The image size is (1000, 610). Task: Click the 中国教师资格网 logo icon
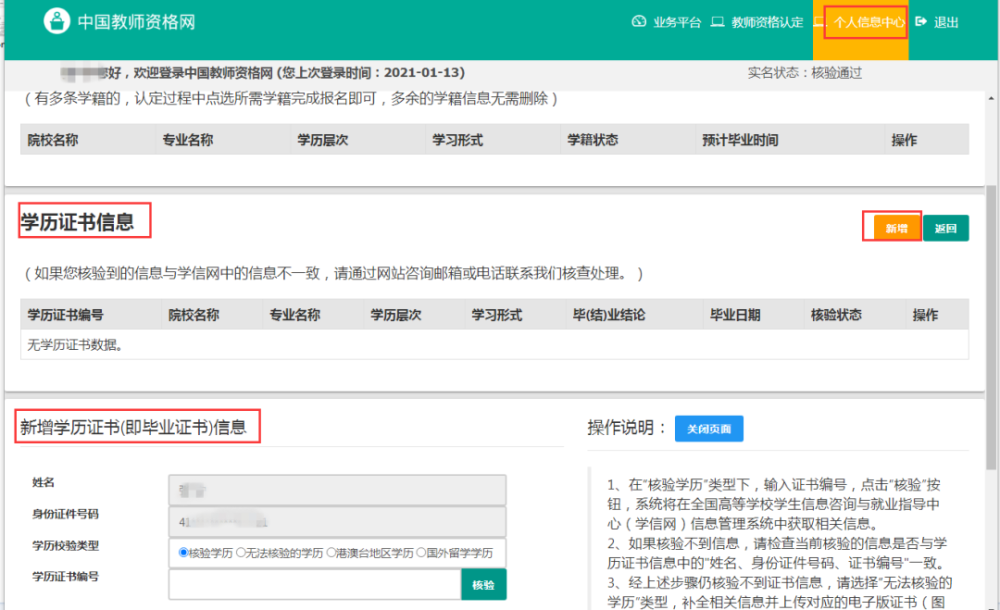[x=57, y=21]
